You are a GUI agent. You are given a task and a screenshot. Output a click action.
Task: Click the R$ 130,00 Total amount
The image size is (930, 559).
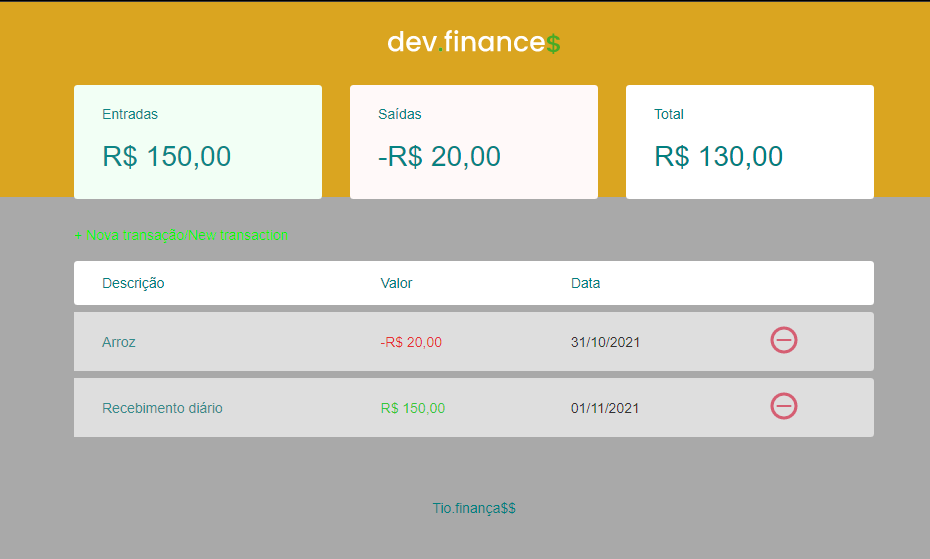718,157
